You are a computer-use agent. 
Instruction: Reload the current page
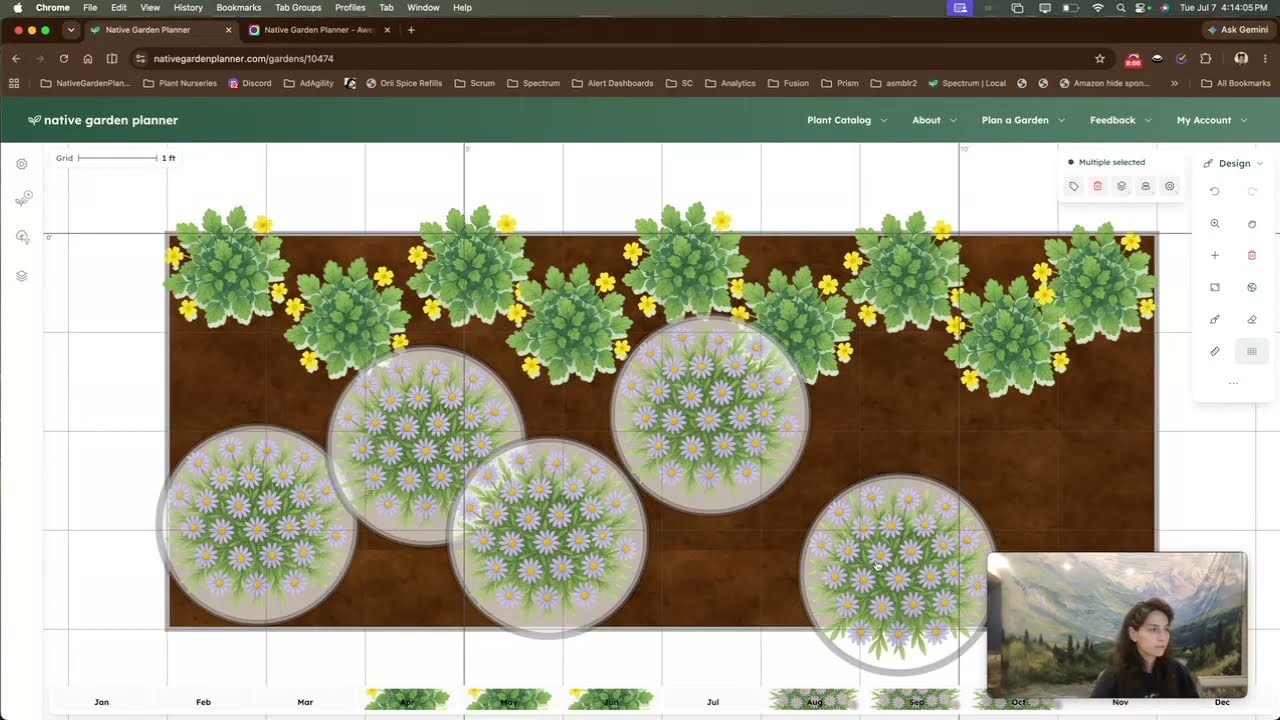click(64, 59)
